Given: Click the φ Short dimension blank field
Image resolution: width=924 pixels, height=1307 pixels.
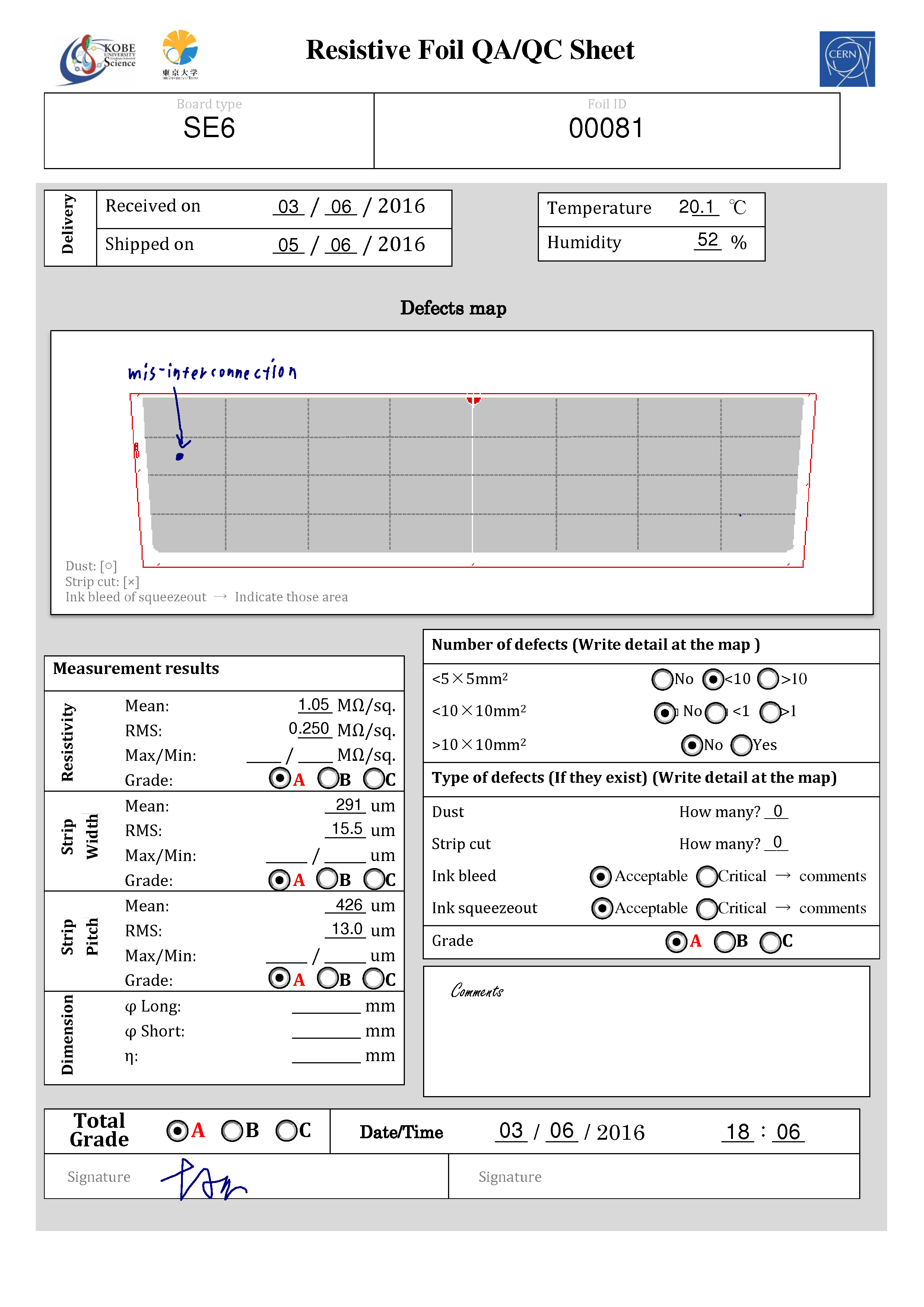Looking at the screenshot, I should (x=326, y=1032).
